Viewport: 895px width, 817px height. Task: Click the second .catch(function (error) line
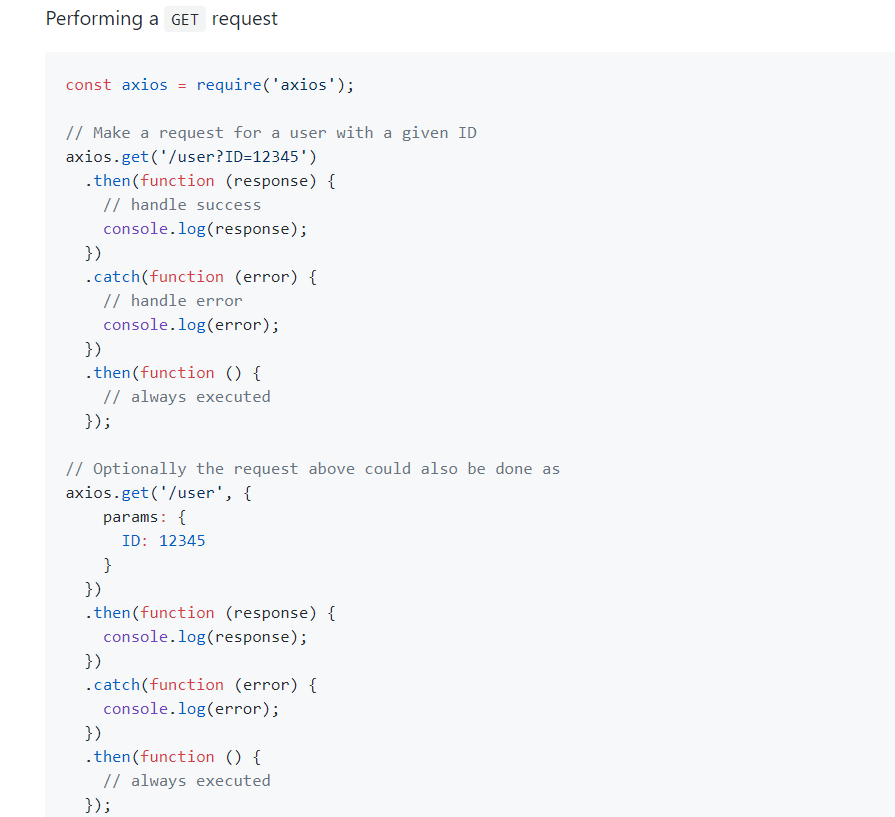tap(200, 685)
